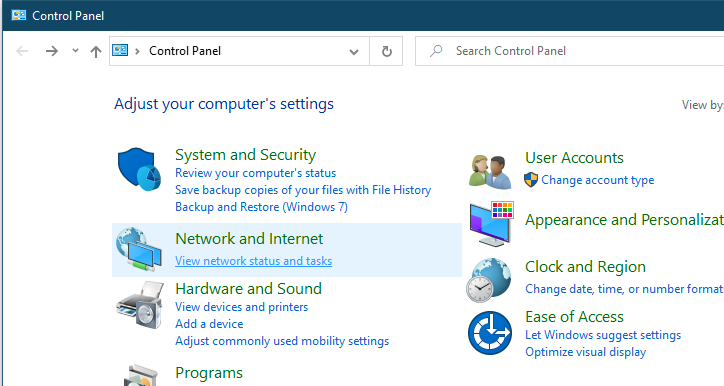Click View network status and tasks
724x386 pixels.
[253, 261]
